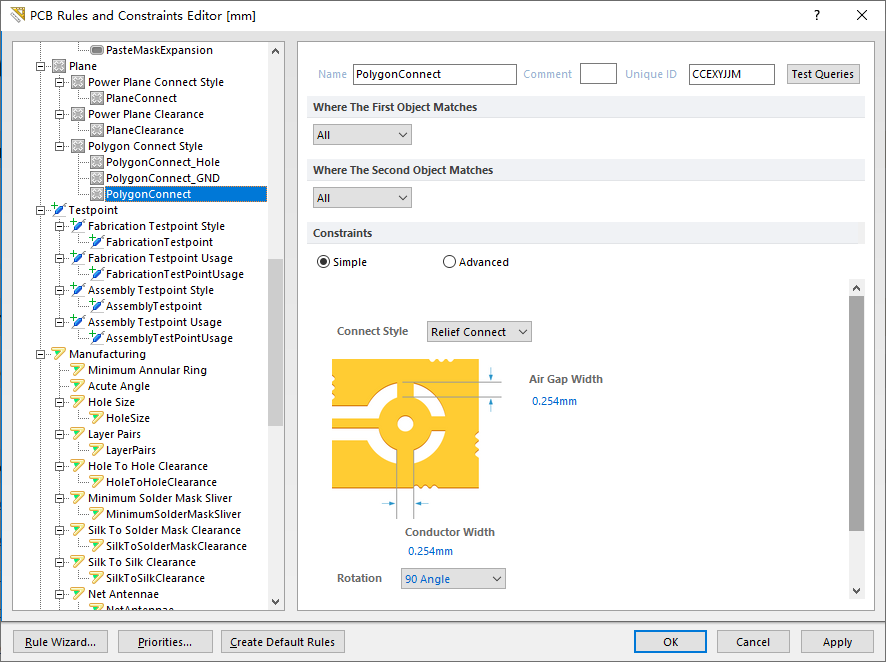Viewport: 886px width, 662px height.
Task: Enable the Advanced constraints mode
Action: click(450, 261)
